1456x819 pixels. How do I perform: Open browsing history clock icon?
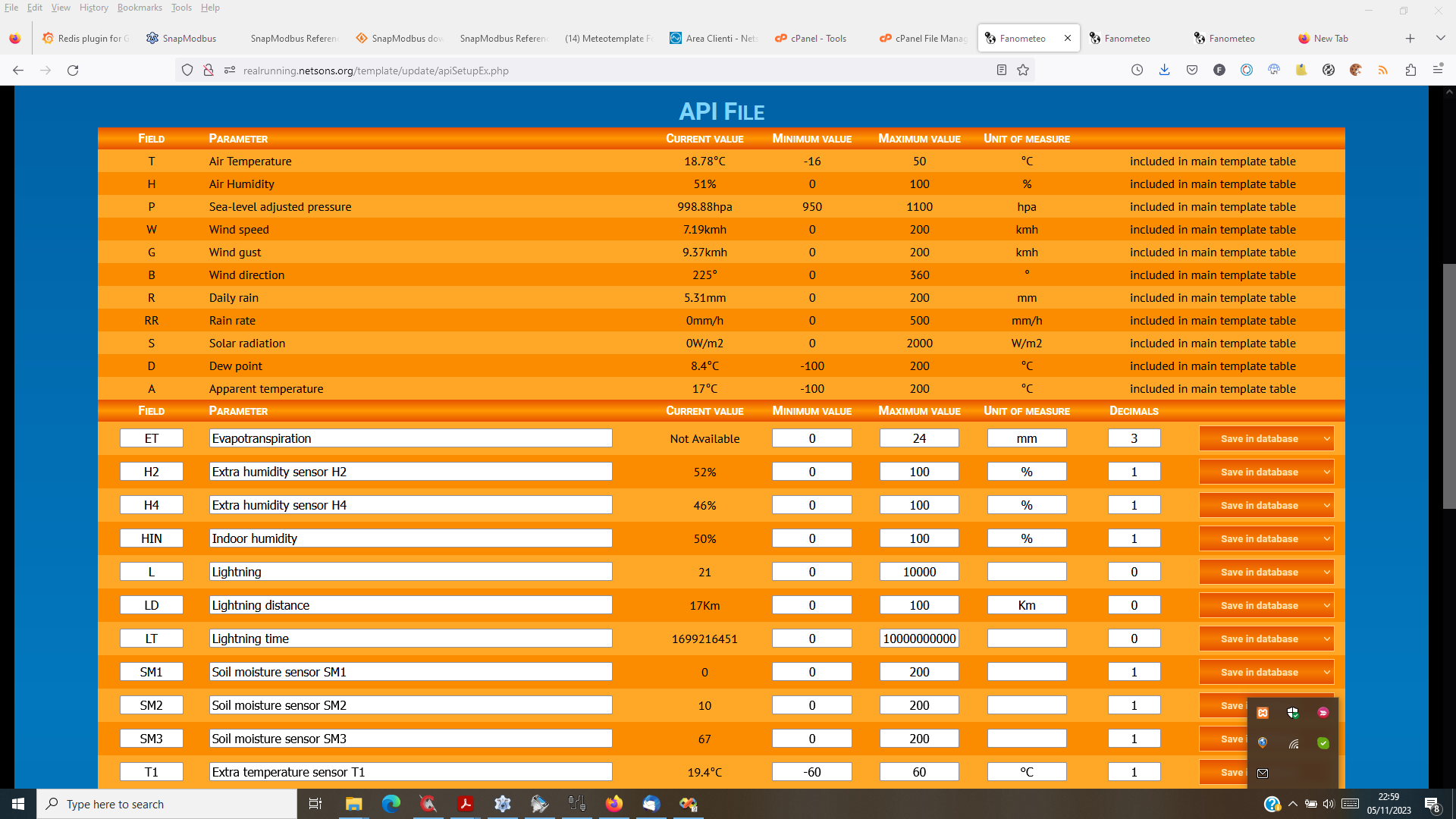pyautogui.click(x=1137, y=71)
